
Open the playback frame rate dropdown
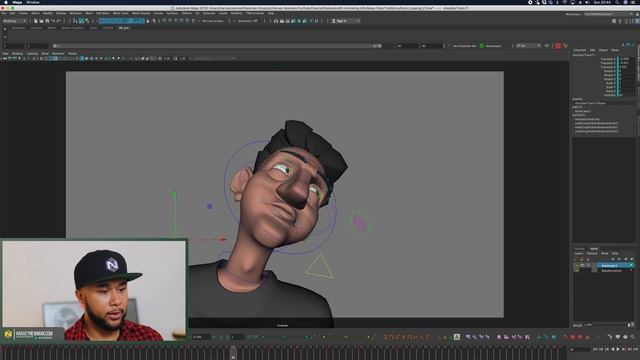click(x=528, y=46)
